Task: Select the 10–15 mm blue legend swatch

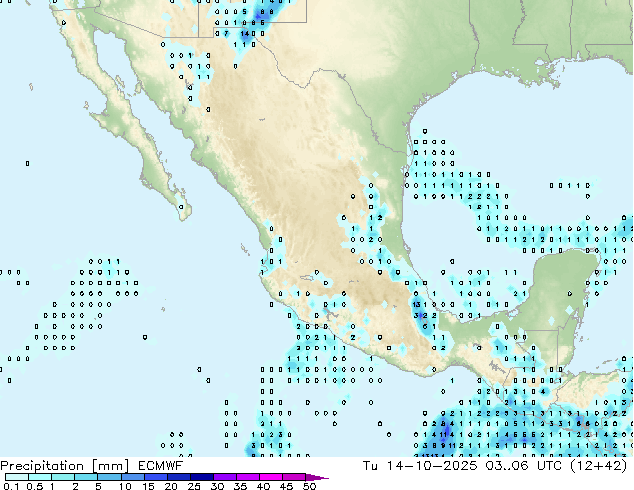Action: pos(132,477)
